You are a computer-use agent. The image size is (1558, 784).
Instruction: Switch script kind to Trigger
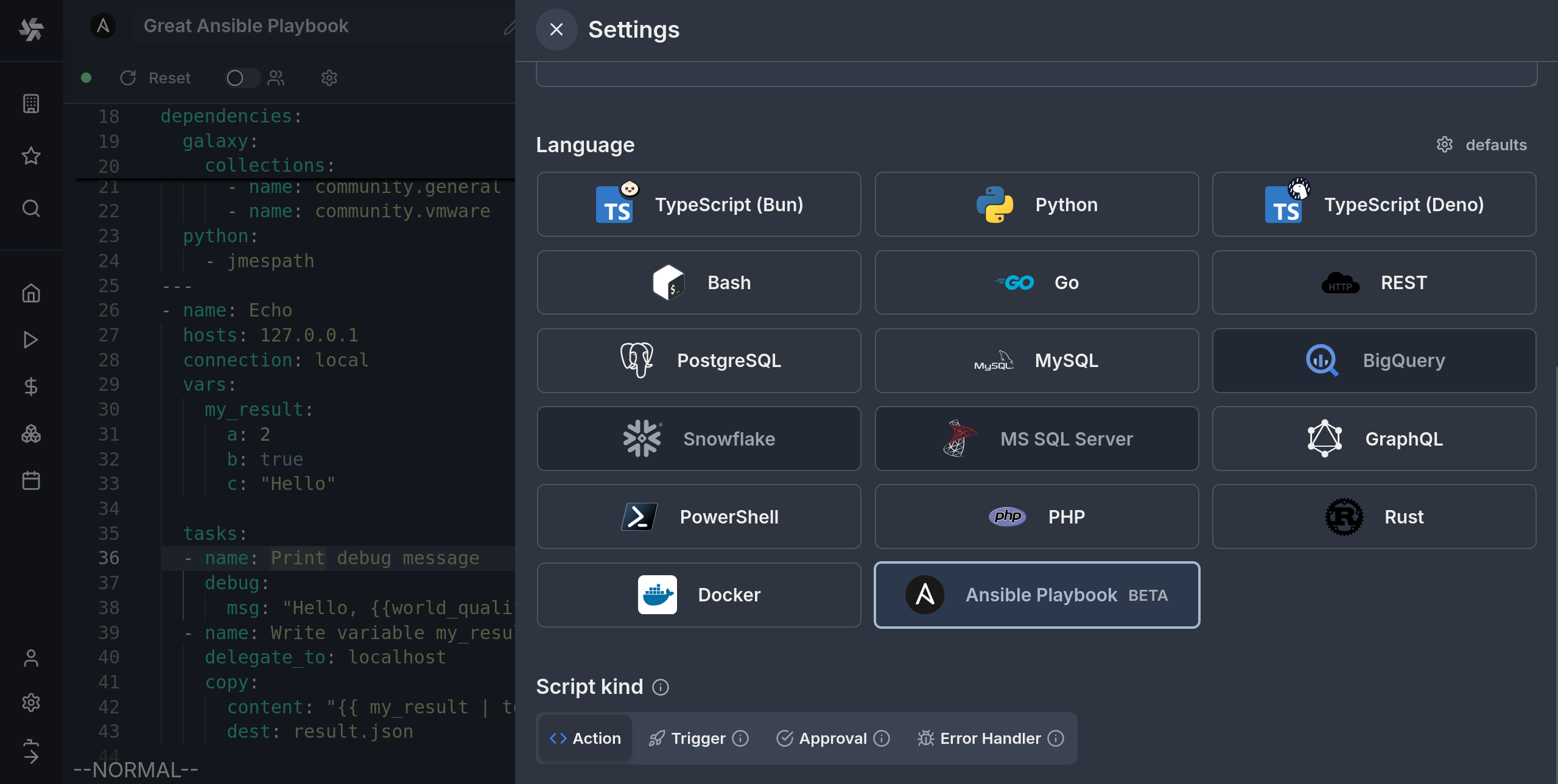[697, 738]
